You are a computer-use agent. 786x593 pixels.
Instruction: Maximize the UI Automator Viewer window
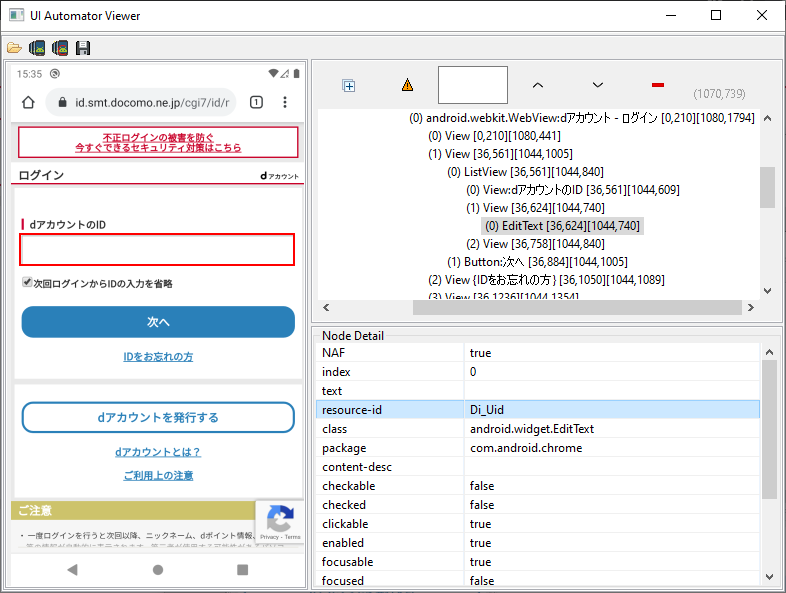pos(716,16)
